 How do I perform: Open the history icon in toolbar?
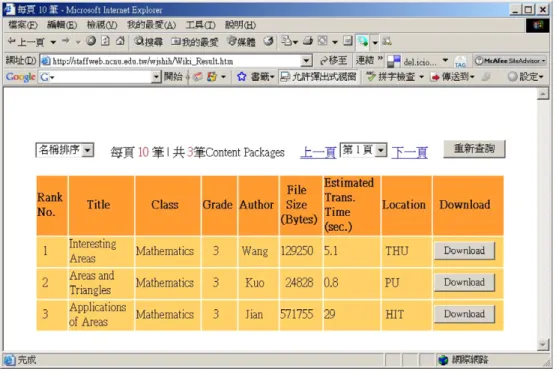tap(268, 41)
